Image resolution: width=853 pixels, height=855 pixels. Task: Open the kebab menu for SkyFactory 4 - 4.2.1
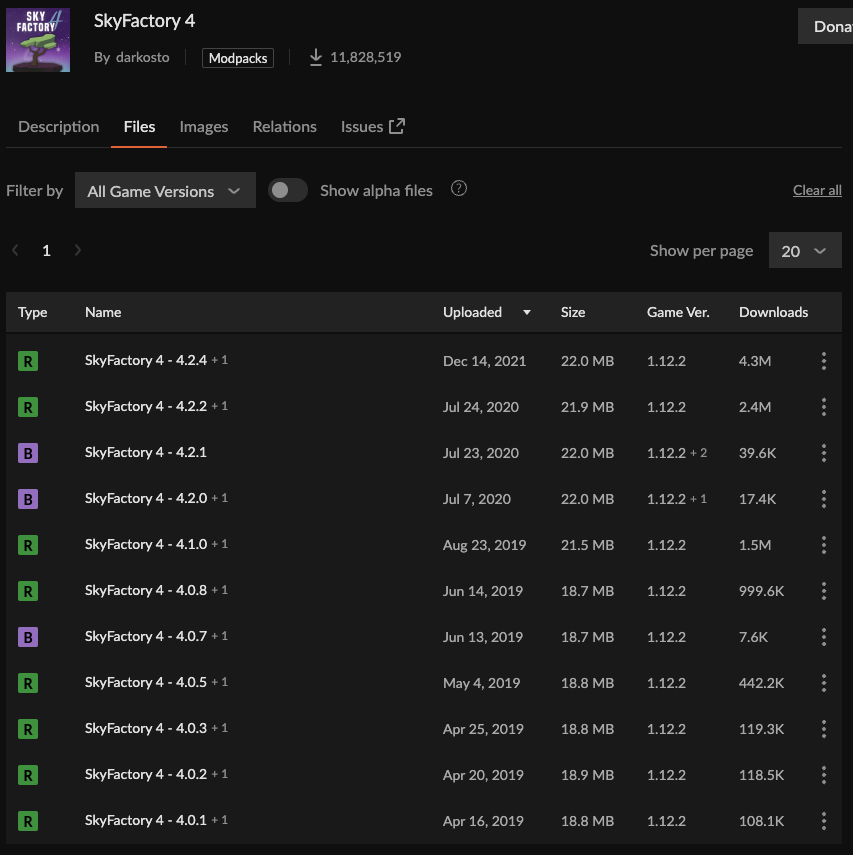tap(824, 453)
